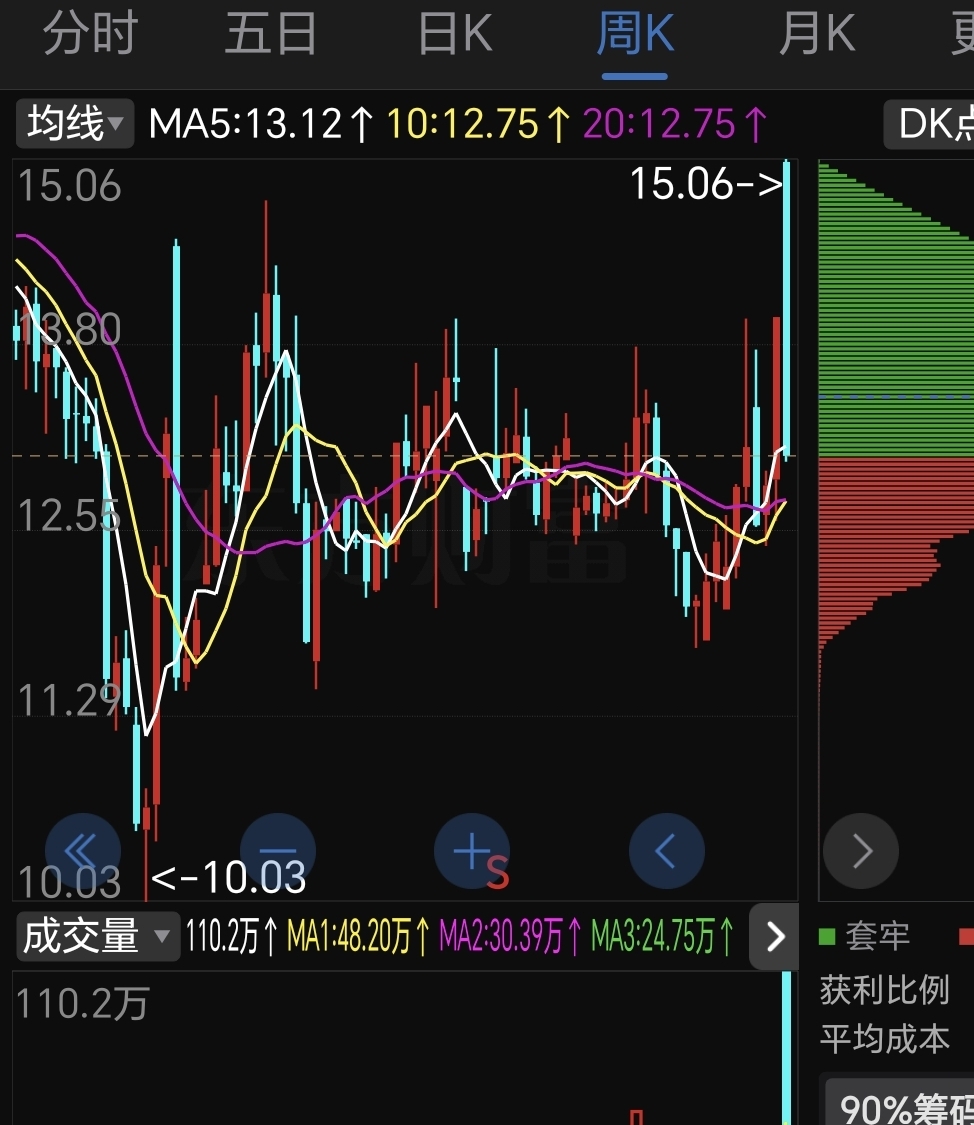The height and width of the screenshot is (1125, 974).
Task: Click the 15.06-> high price marker
Action: pyautogui.click(x=706, y=184)
